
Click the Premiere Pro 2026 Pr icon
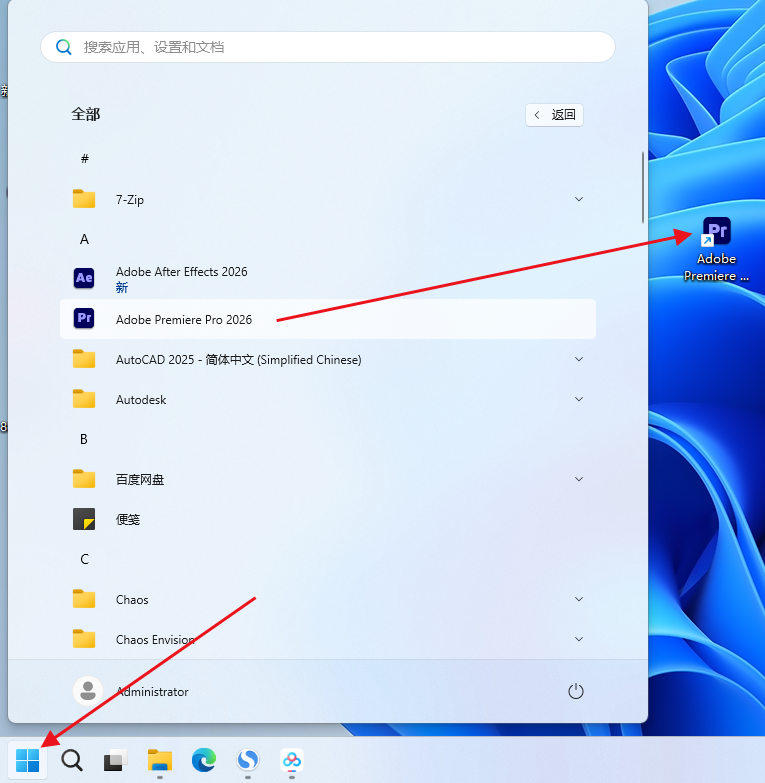pos(84,319)
